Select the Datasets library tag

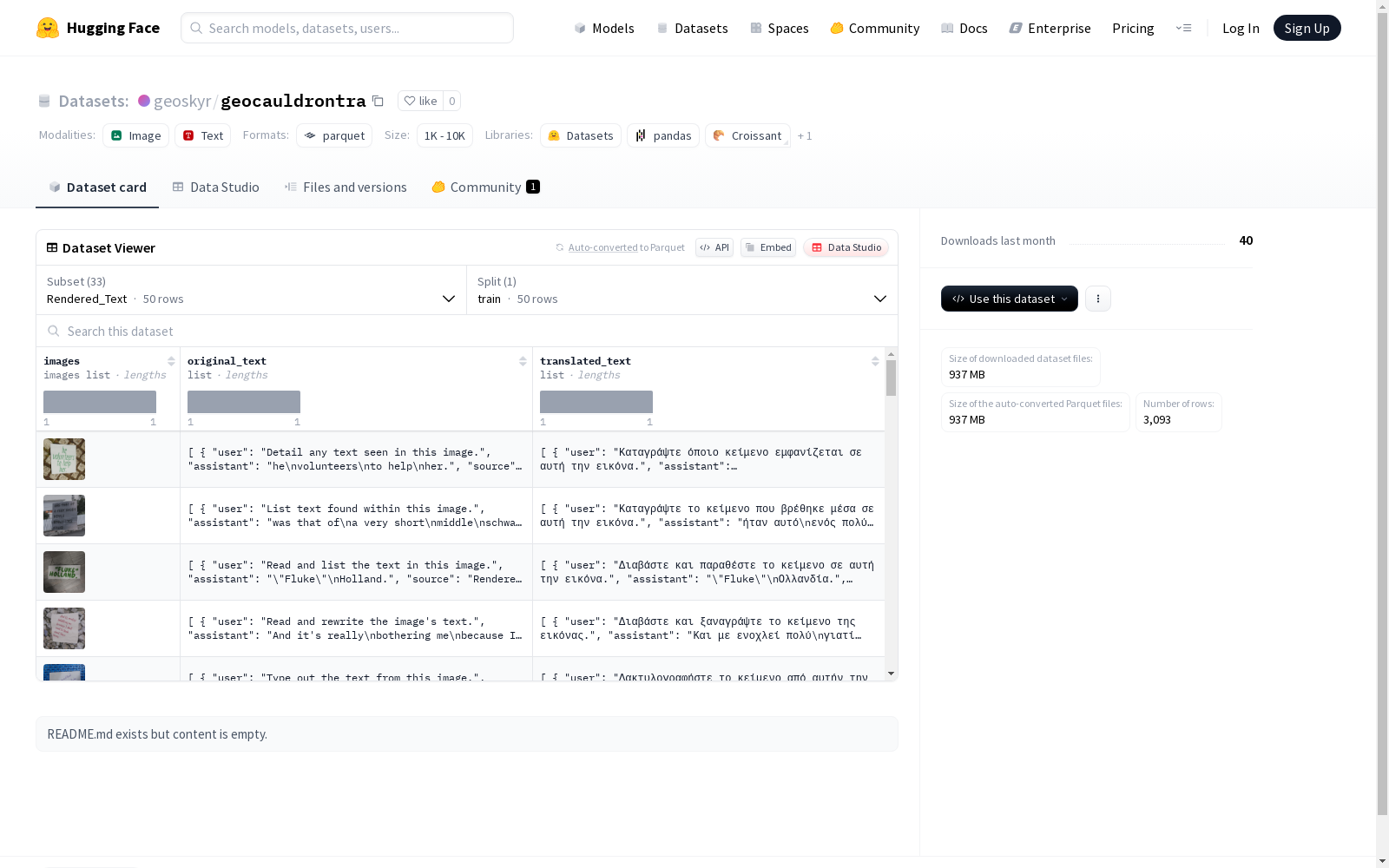[x=580, y=135]
